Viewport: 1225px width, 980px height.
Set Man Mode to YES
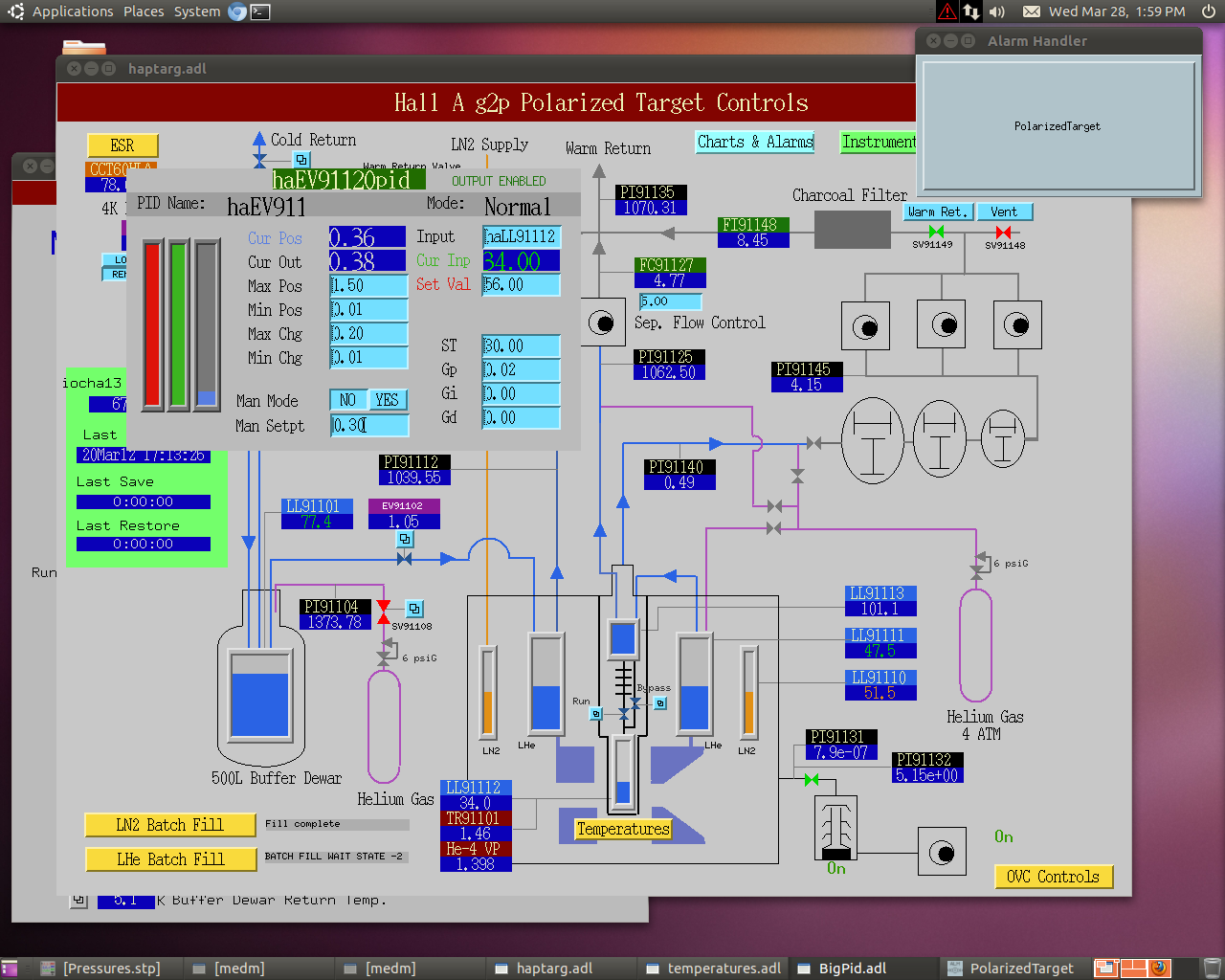[388, 400]
